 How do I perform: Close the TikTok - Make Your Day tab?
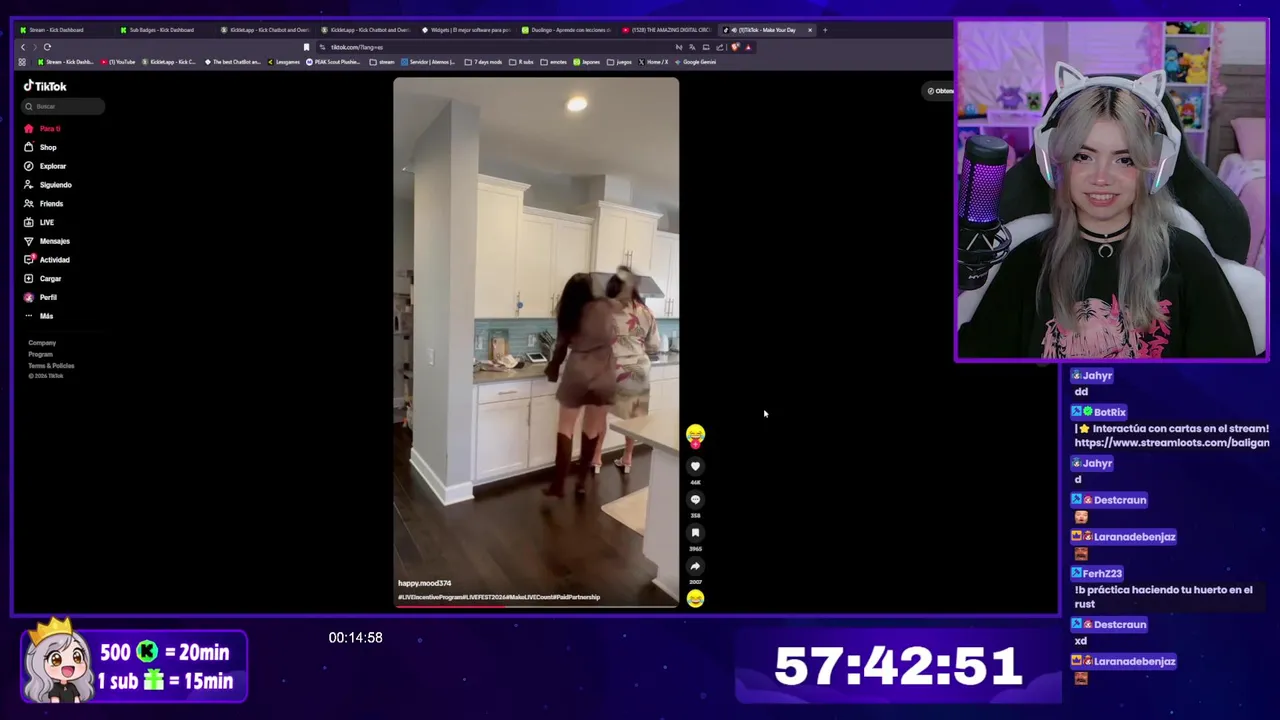pos(810,30)
